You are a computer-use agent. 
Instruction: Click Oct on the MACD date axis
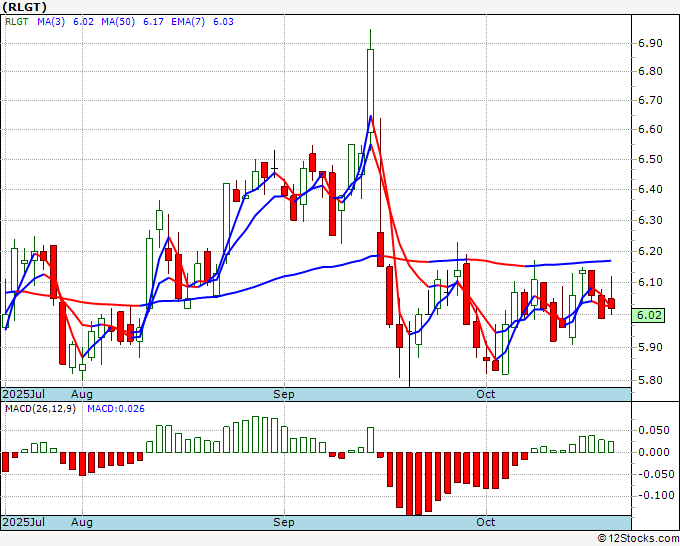[485, 522]
